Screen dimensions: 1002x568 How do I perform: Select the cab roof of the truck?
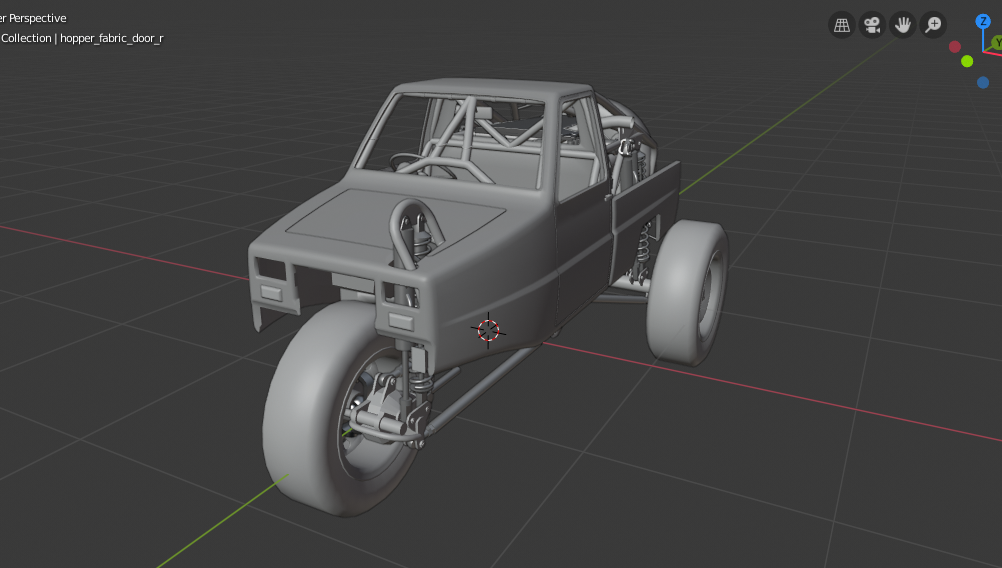pos(495,88)
